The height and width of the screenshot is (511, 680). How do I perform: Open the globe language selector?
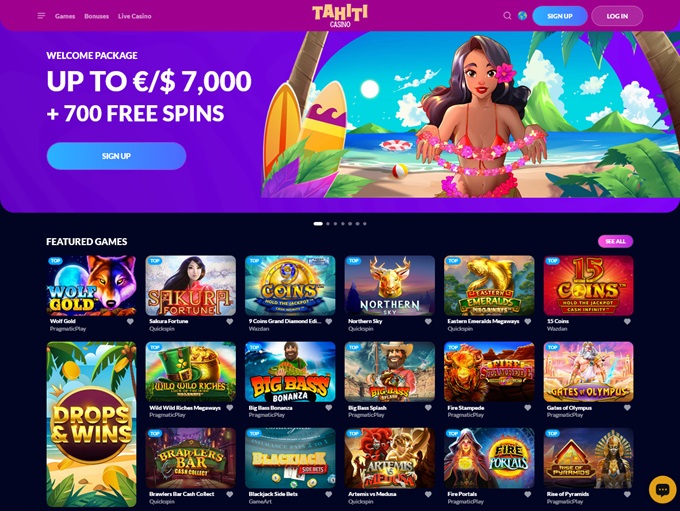tap(523, 16)
